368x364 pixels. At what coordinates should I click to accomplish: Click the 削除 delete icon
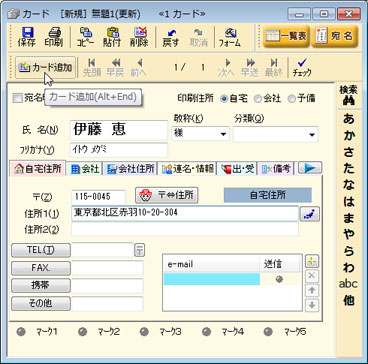[x=140, y=37]
